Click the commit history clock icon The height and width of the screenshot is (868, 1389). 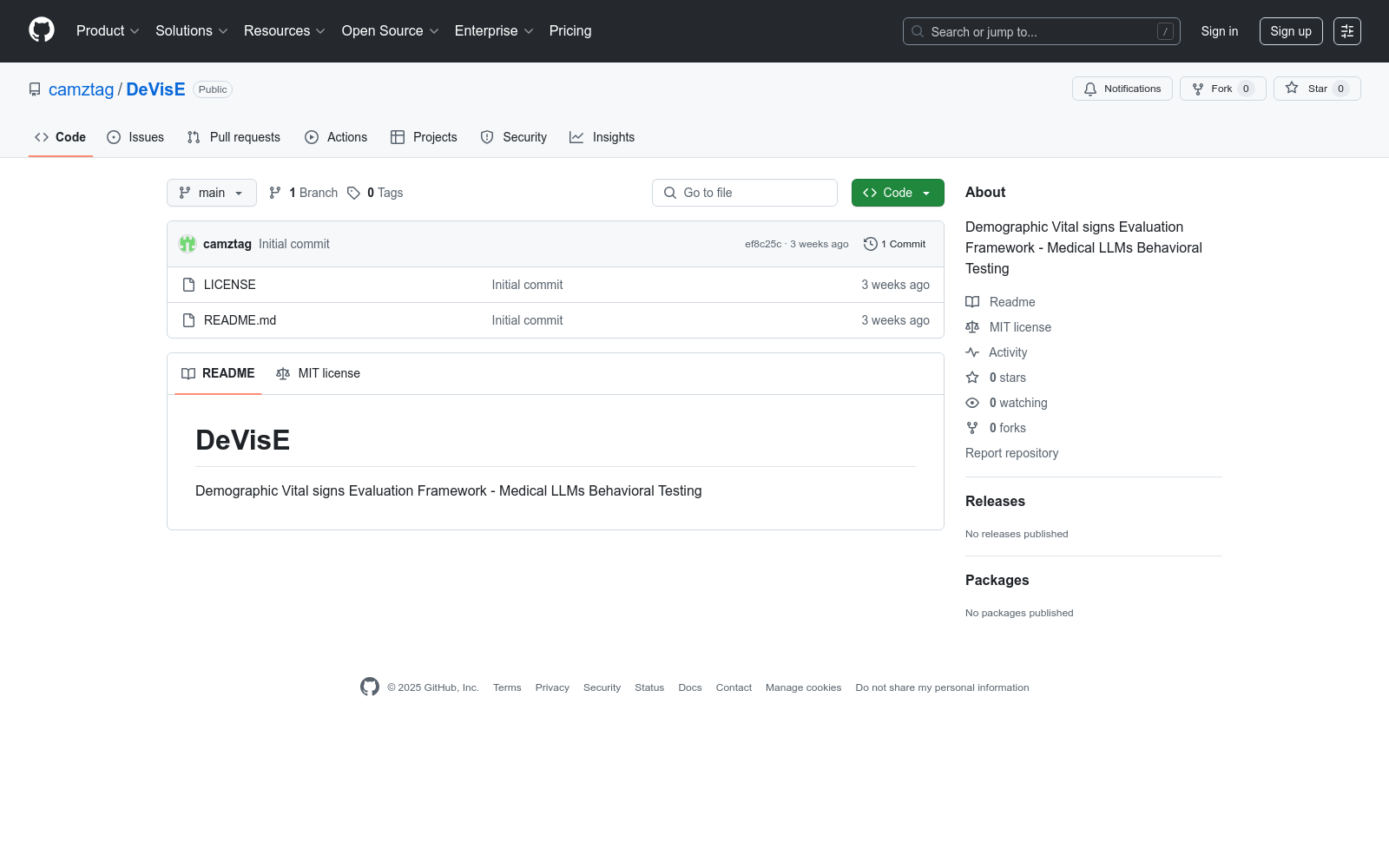click(870, 244)
